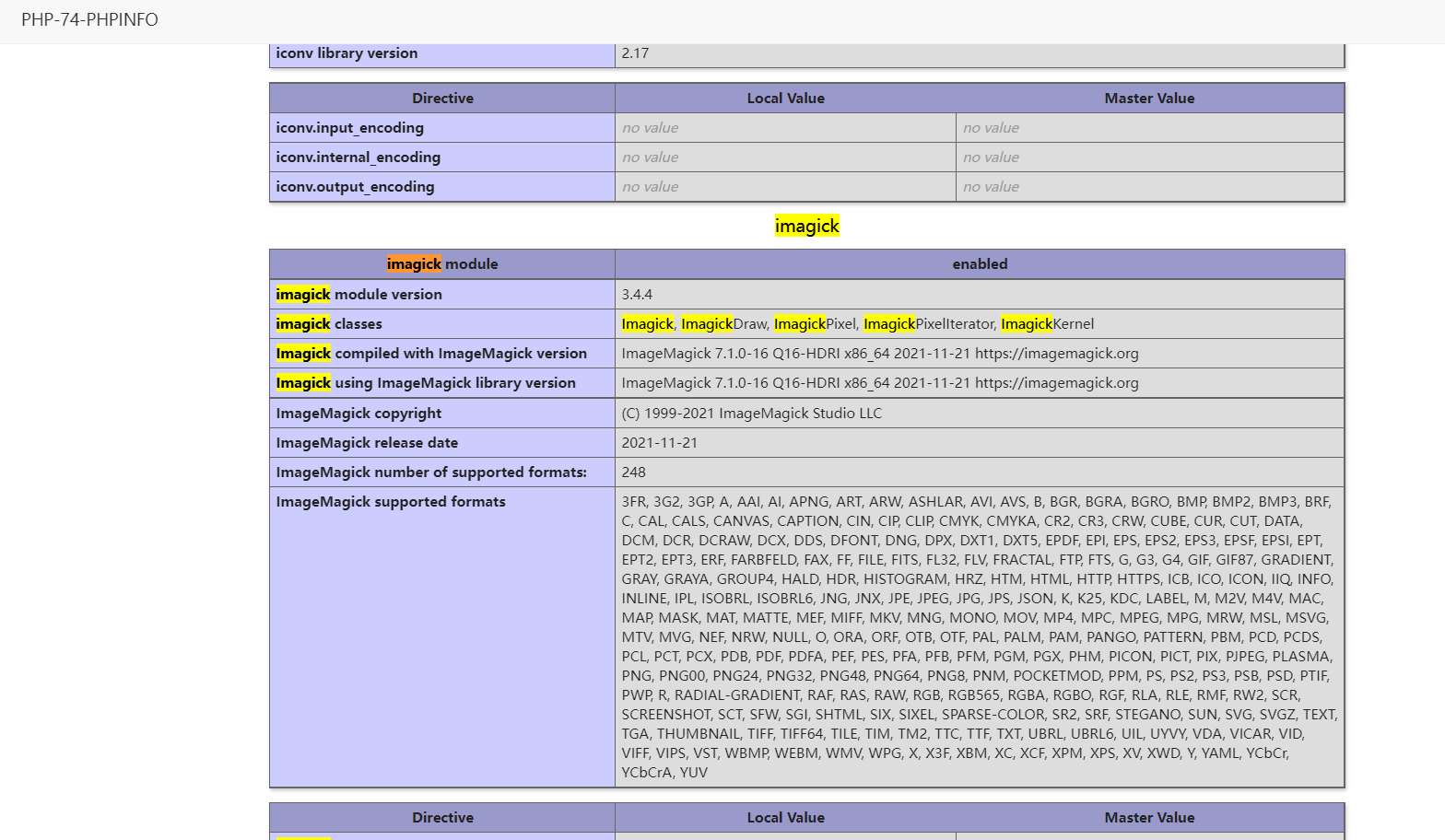Click iconv.input_encoding local 'no value' cell
This screenshot has width=1445, height=840.
click(785, 128)
